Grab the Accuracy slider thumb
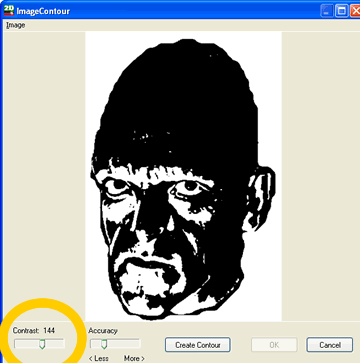The width and height of the screenshot is (360, 363). click(104, 344)
